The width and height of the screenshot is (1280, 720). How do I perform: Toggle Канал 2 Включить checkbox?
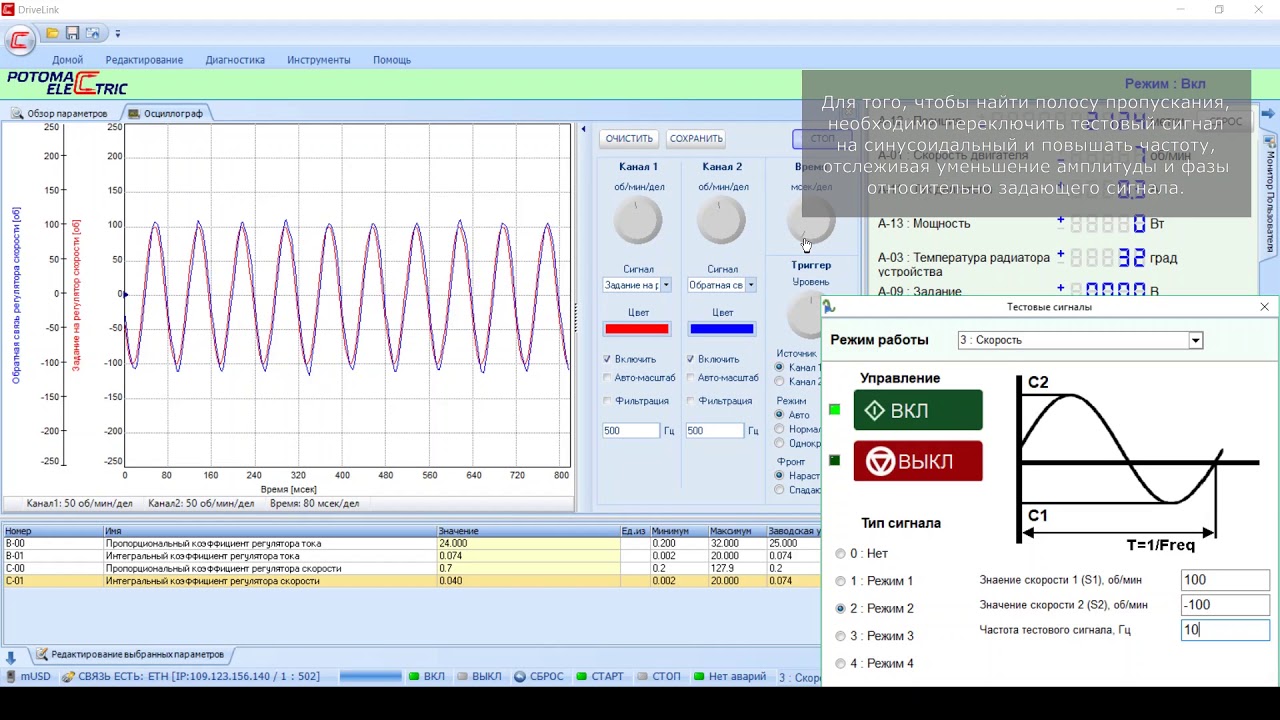click(x=690, y=359)
